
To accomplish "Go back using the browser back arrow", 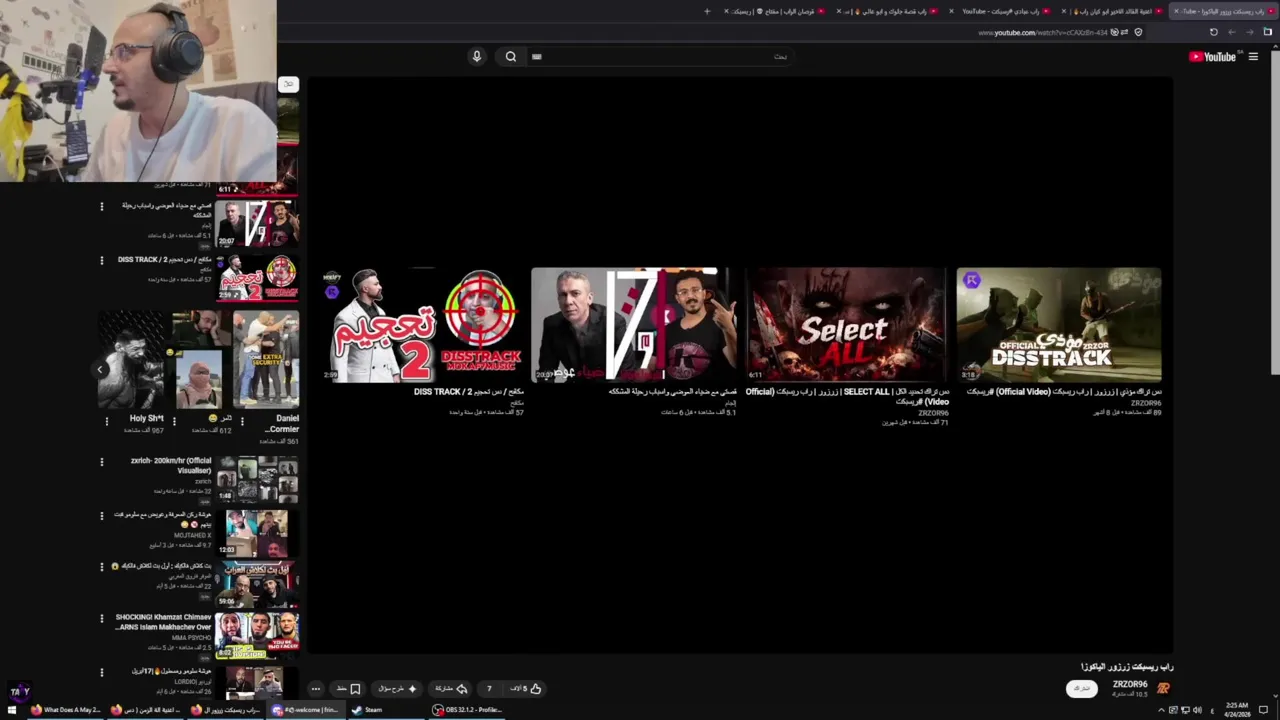I will click(1250, 32).
